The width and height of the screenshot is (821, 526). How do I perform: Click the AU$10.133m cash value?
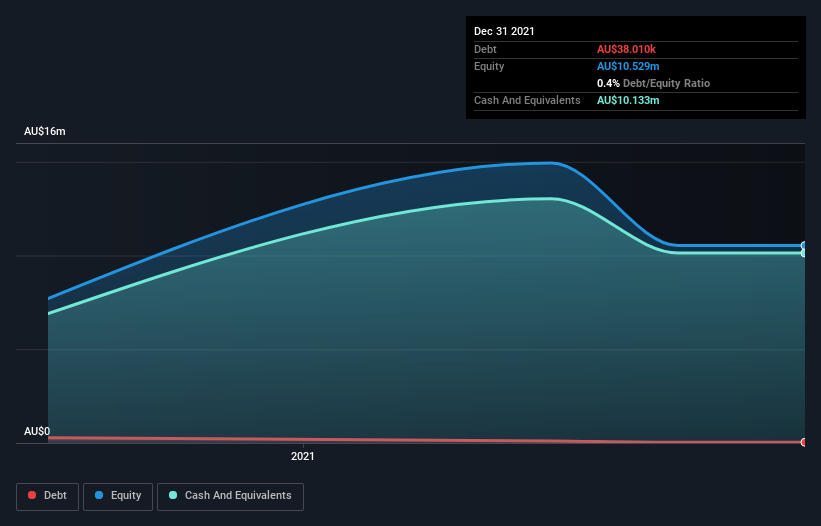(x=628, y=100)
